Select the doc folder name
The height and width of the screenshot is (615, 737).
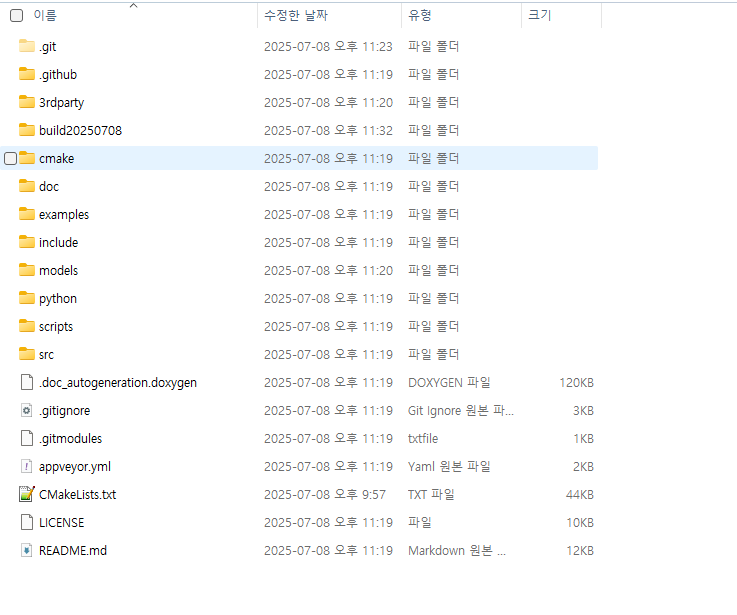click(x=49, y=186)
